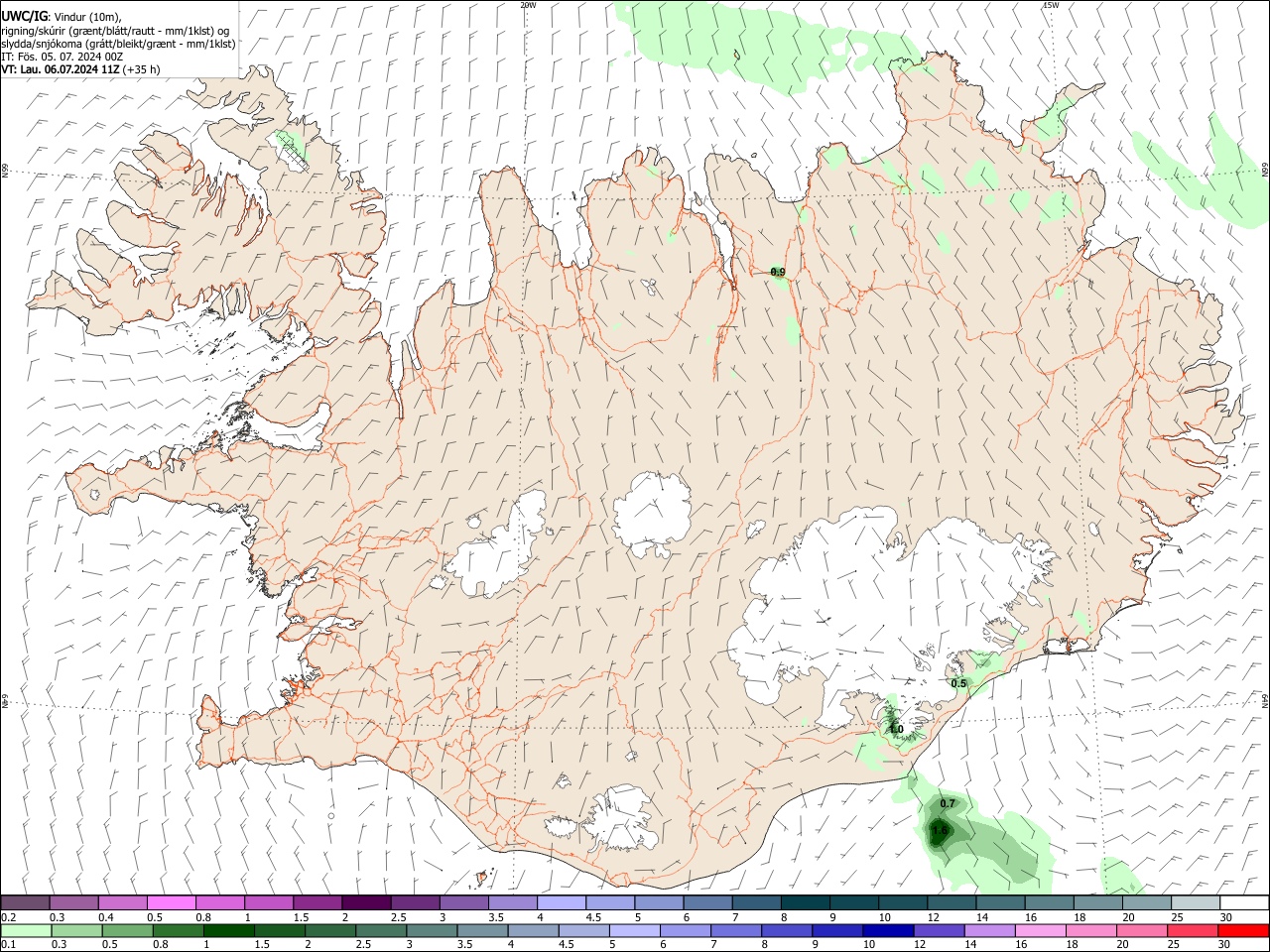The width and height of the screenshot is (1270, 952).
Task: Click the dark green rain core offshore southeast
Action: click(940, 831)
